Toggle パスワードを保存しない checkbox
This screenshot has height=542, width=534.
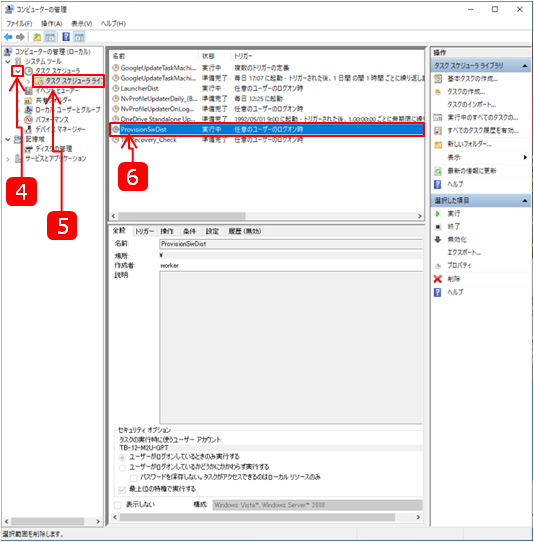133,478
